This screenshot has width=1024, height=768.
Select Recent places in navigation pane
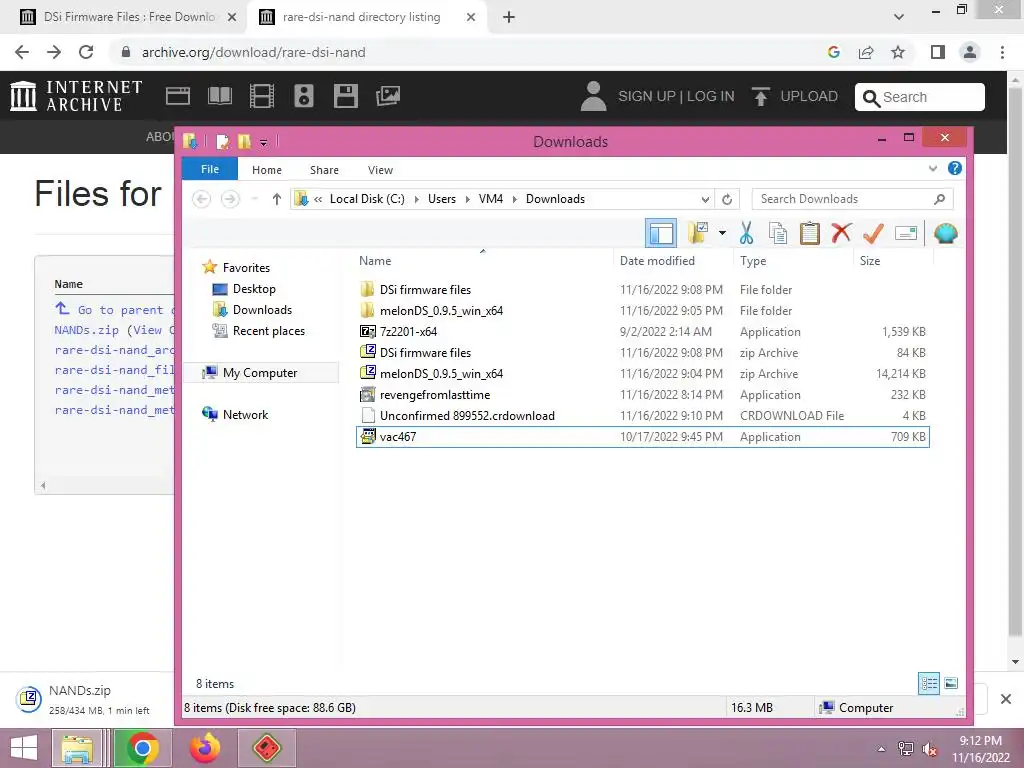click(x=268, y=331)
